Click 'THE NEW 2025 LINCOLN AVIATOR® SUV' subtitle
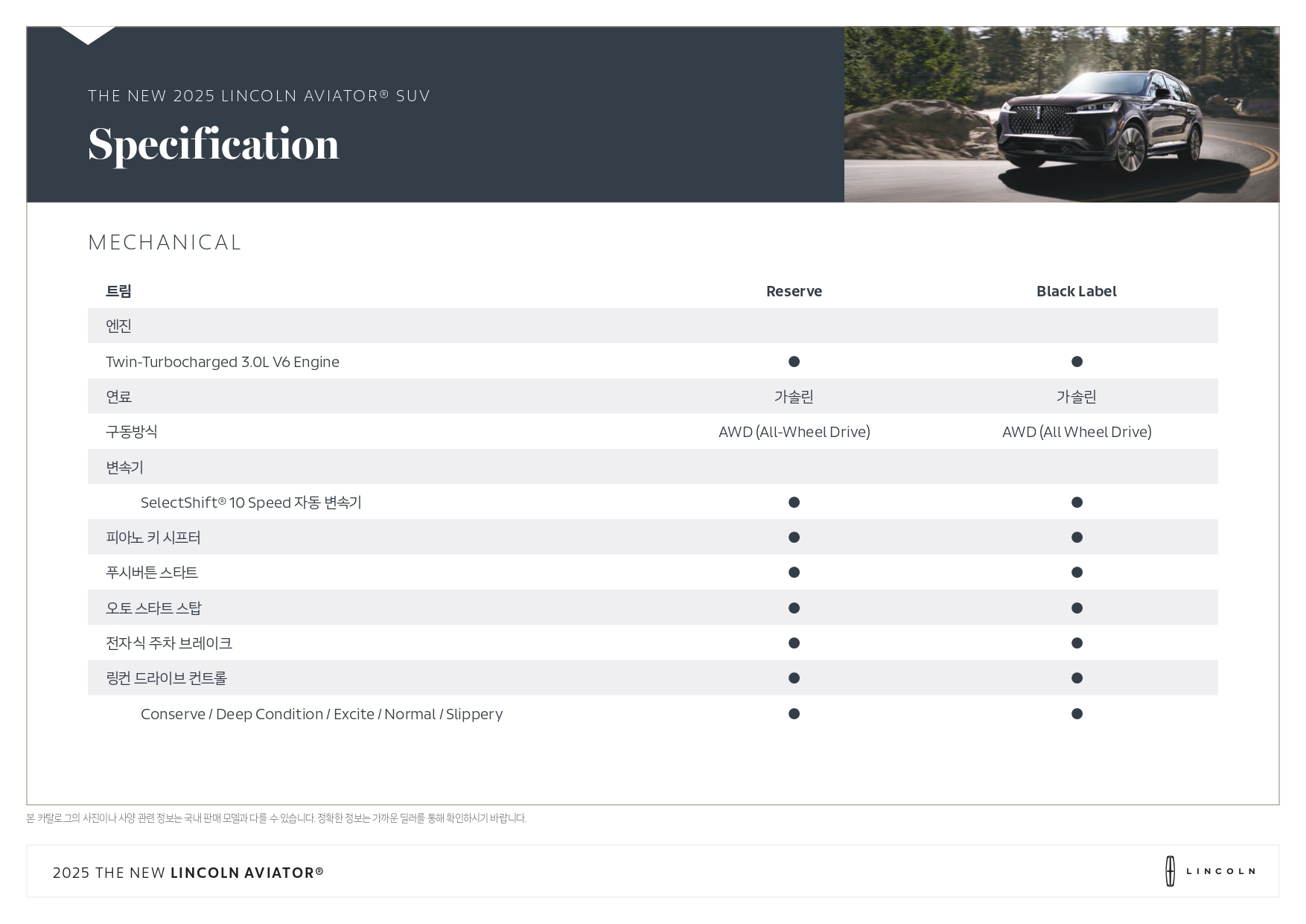Viewport: 1306px width, 924px height. (x=259, y=95)
